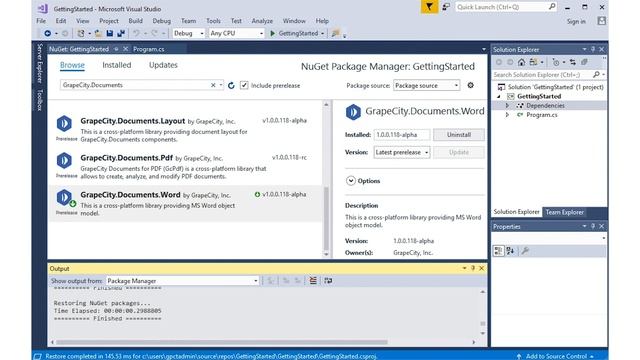Select Solution 'GettingStarted' root node
This screenshot has width=640, height=360.
click(551, 87)
